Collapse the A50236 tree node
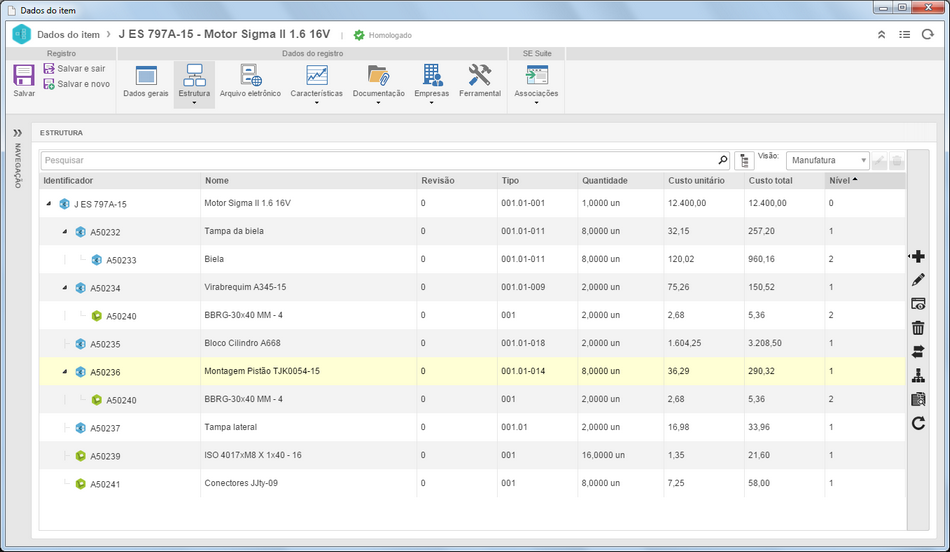Screen dimensions: 950x552 [65, 371]
